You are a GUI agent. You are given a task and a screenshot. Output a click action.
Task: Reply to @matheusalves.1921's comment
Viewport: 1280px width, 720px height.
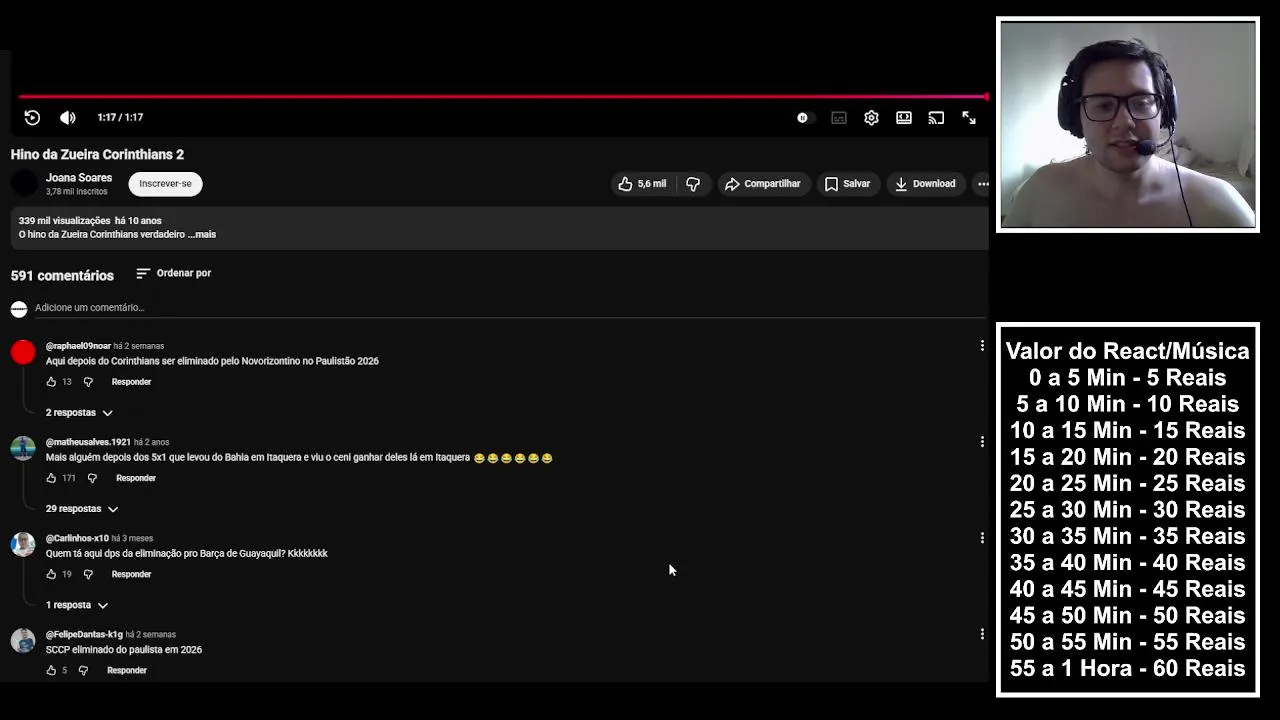coord(136,478)
